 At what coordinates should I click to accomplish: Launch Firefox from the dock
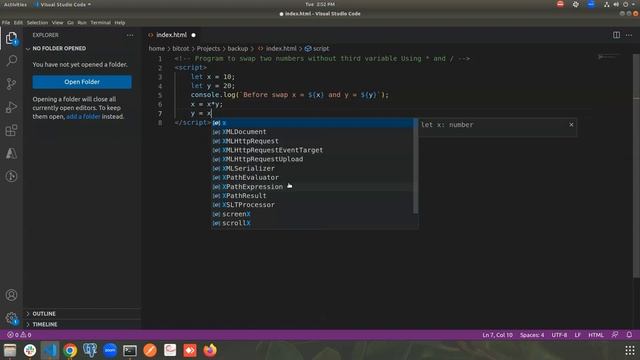(x=210, y=351)
